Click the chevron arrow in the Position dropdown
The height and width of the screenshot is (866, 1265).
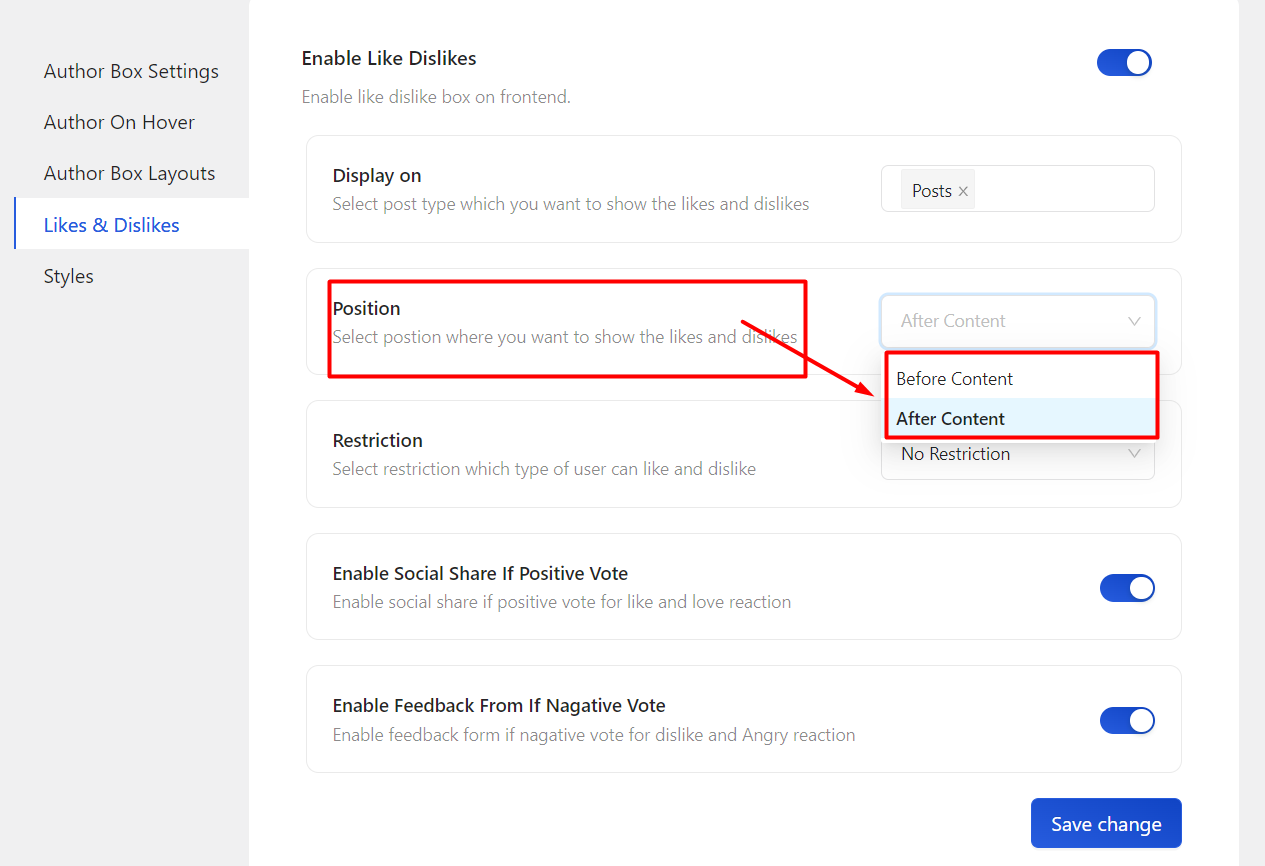point(1134,321)
